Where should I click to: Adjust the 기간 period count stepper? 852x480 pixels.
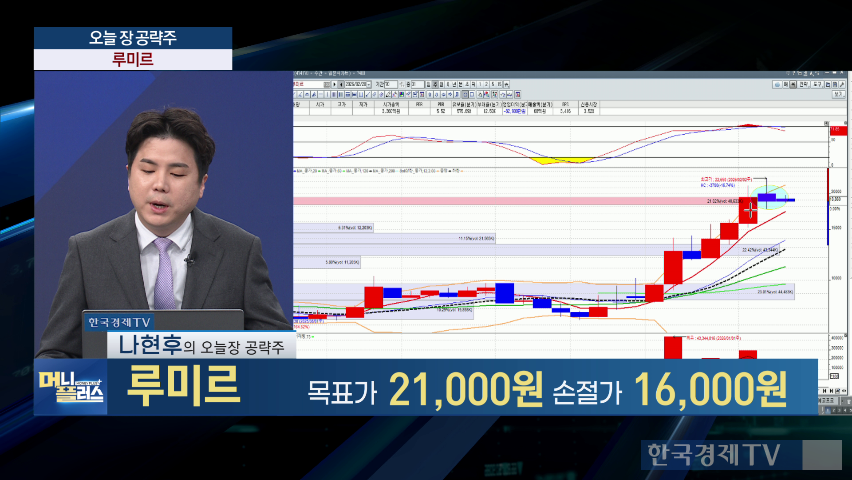[x=401, y=84]
